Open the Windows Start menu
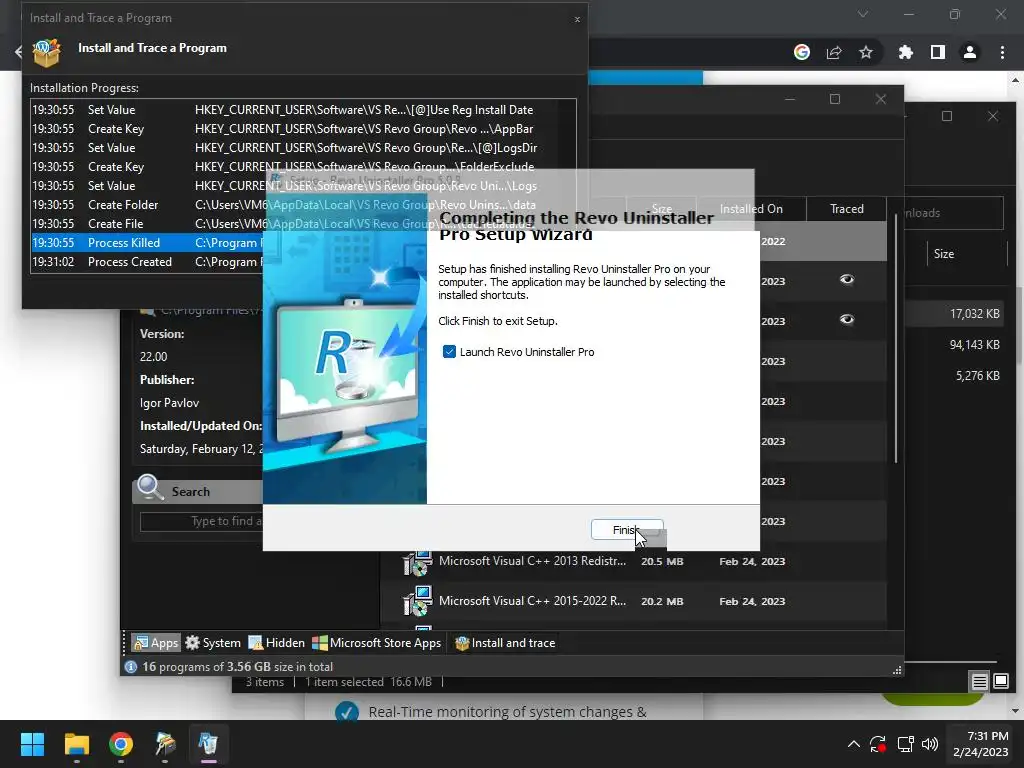 32,744
